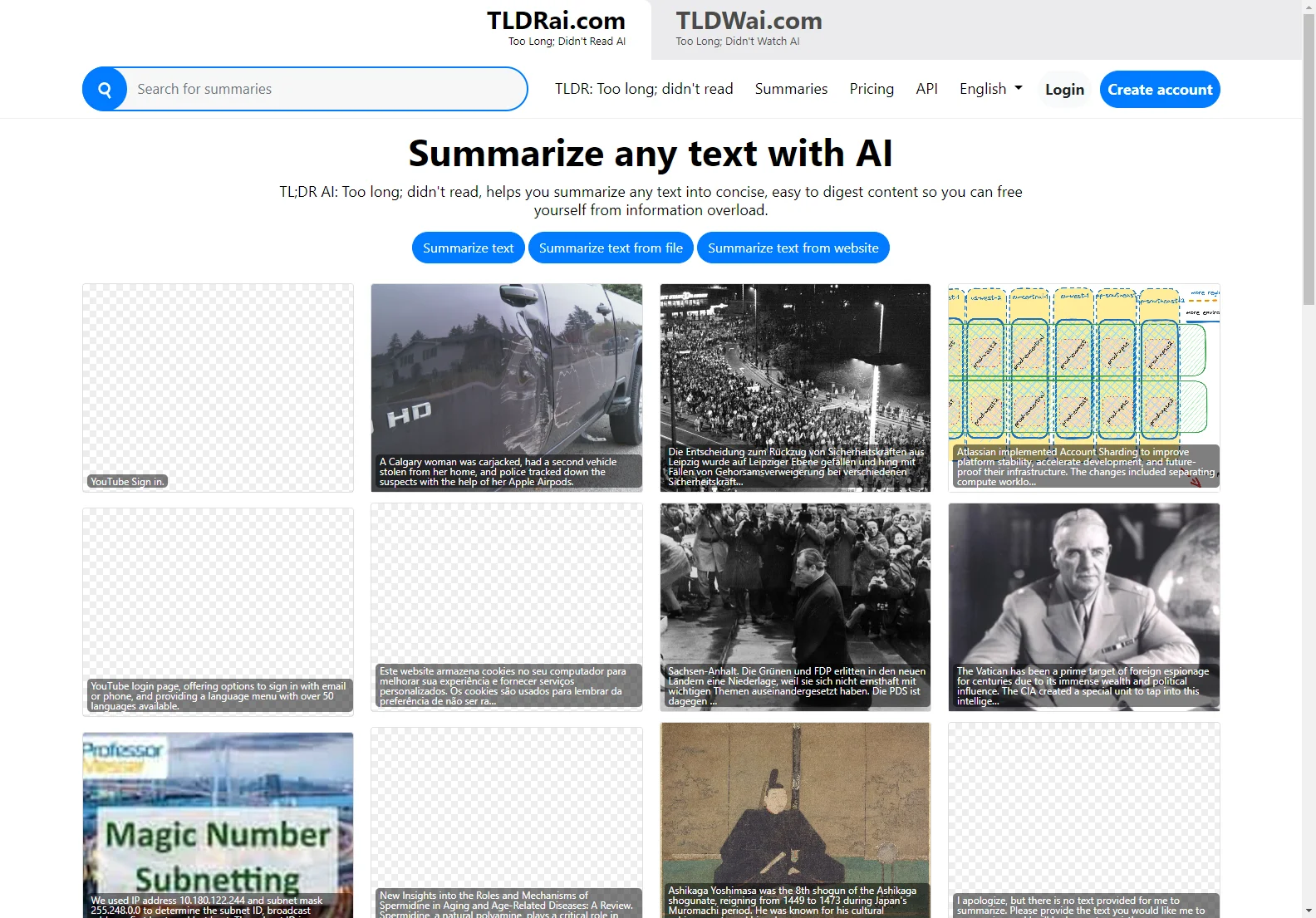The image size is (1316, 918).
Task: Expand the English language dropdown
Action: pos(990,89)
